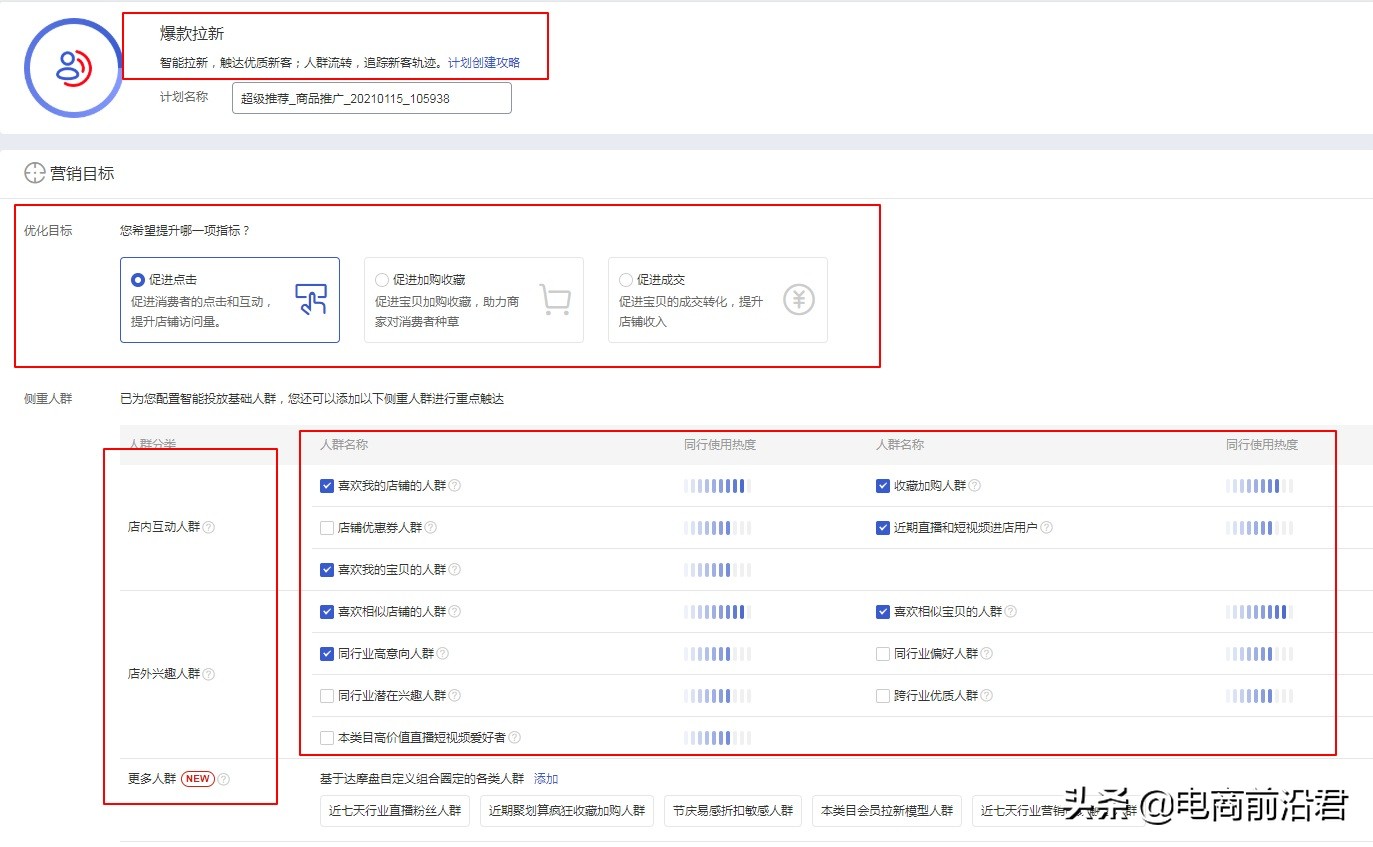Uncheck the 喜欢我的店铺的人群 checkbox

[x=326, y=486]
